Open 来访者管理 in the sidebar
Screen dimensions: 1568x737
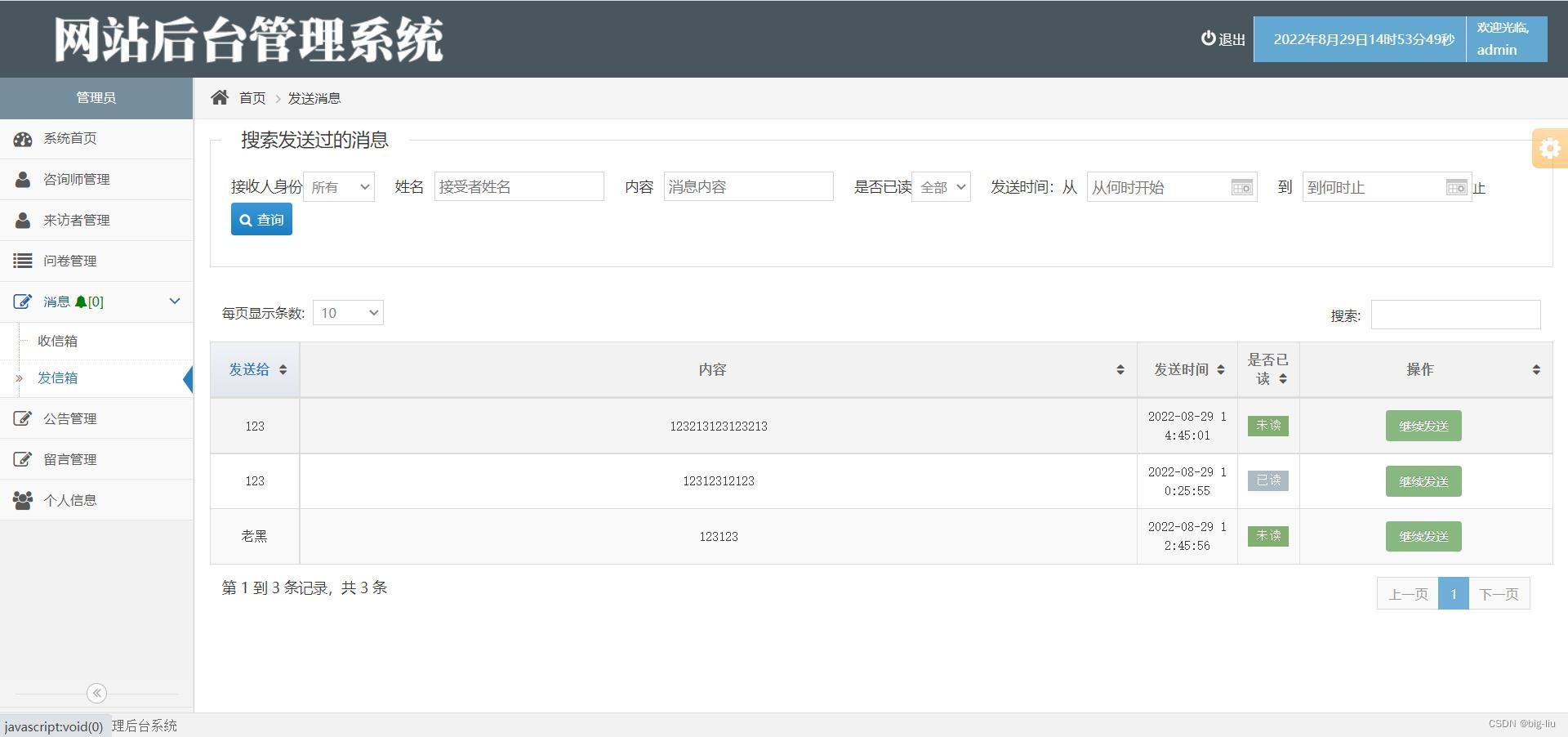[96, 220]
